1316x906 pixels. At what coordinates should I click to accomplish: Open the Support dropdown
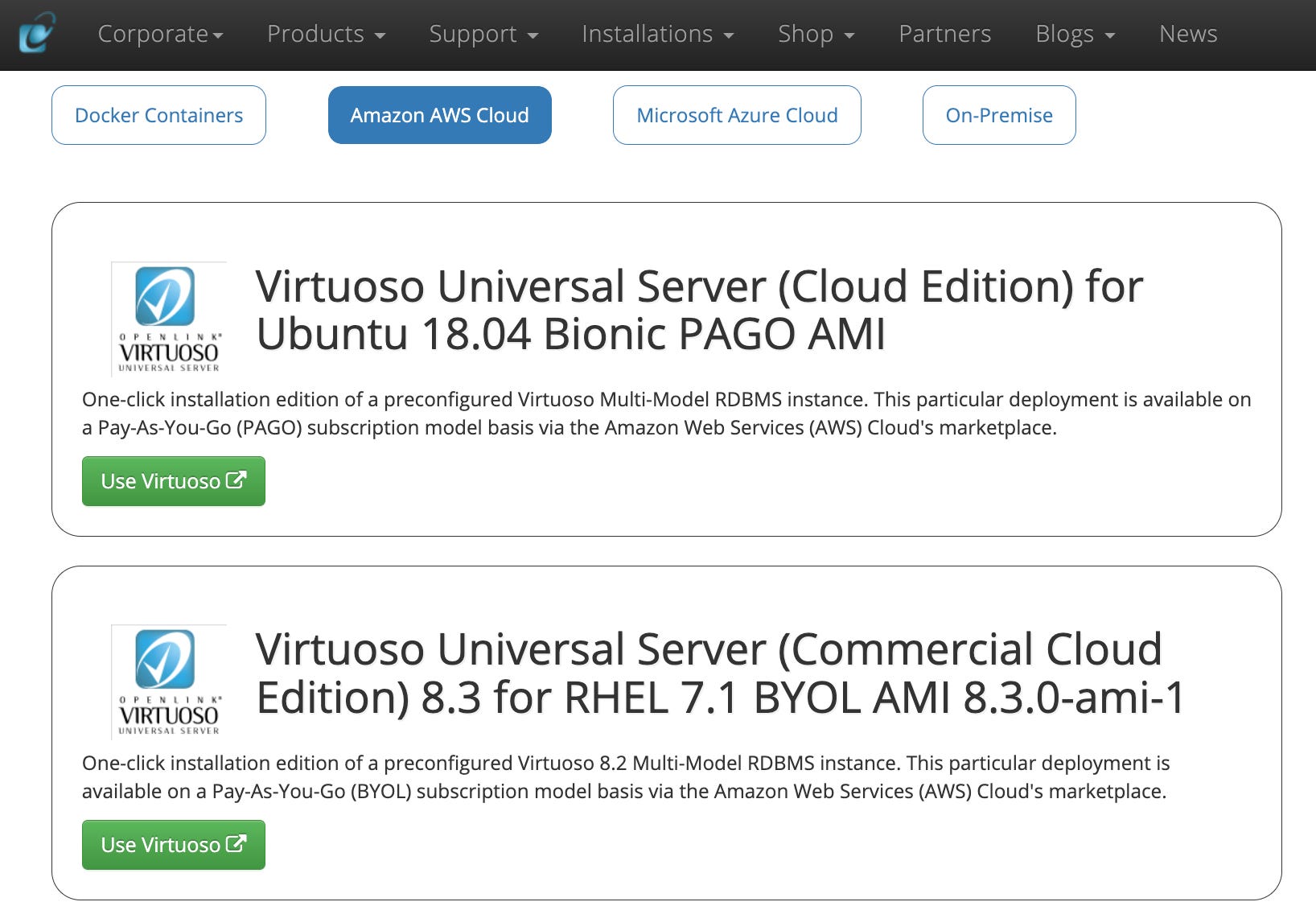(483, 34)
